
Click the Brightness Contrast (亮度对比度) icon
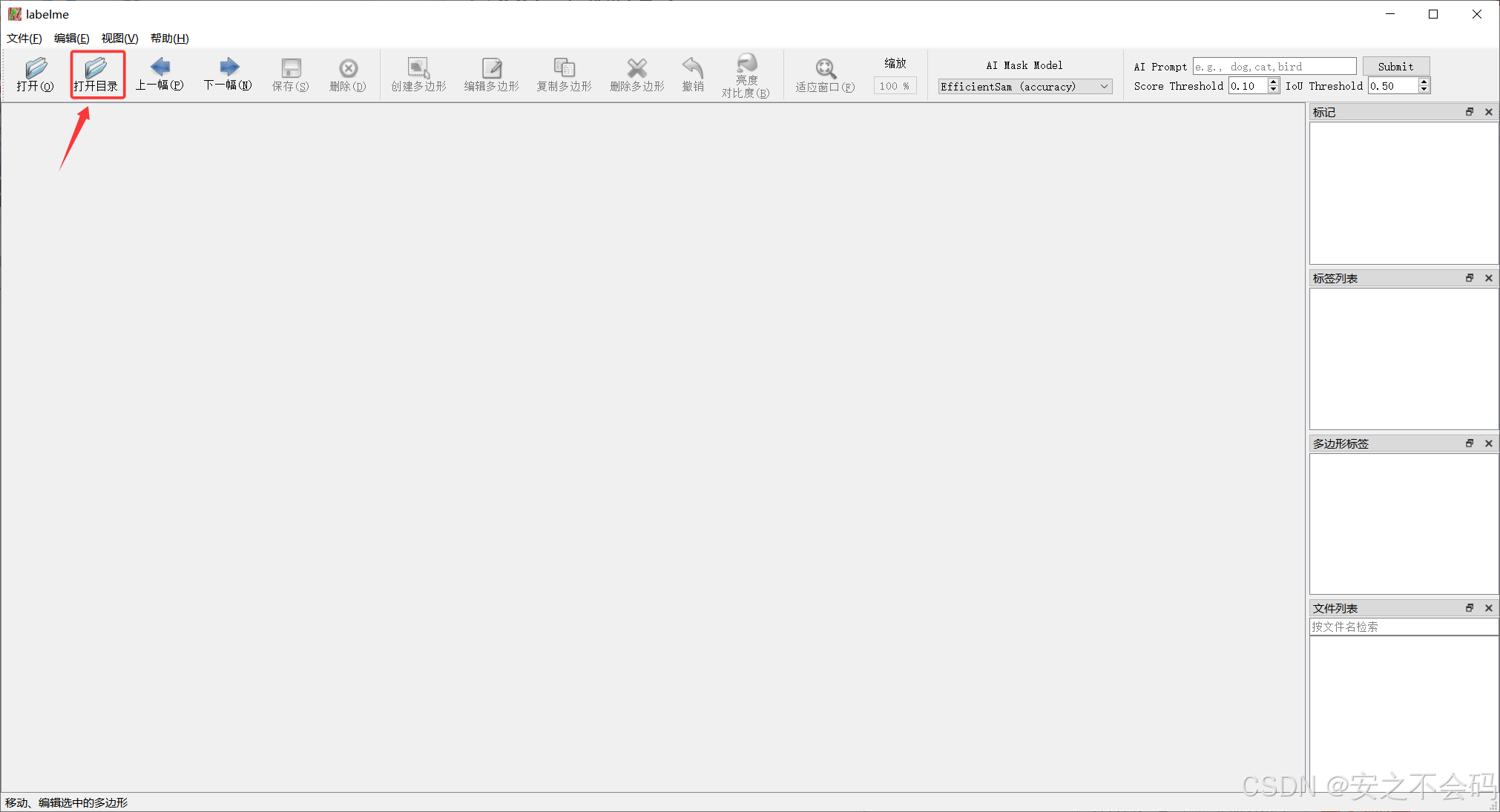tap(746, 74)
